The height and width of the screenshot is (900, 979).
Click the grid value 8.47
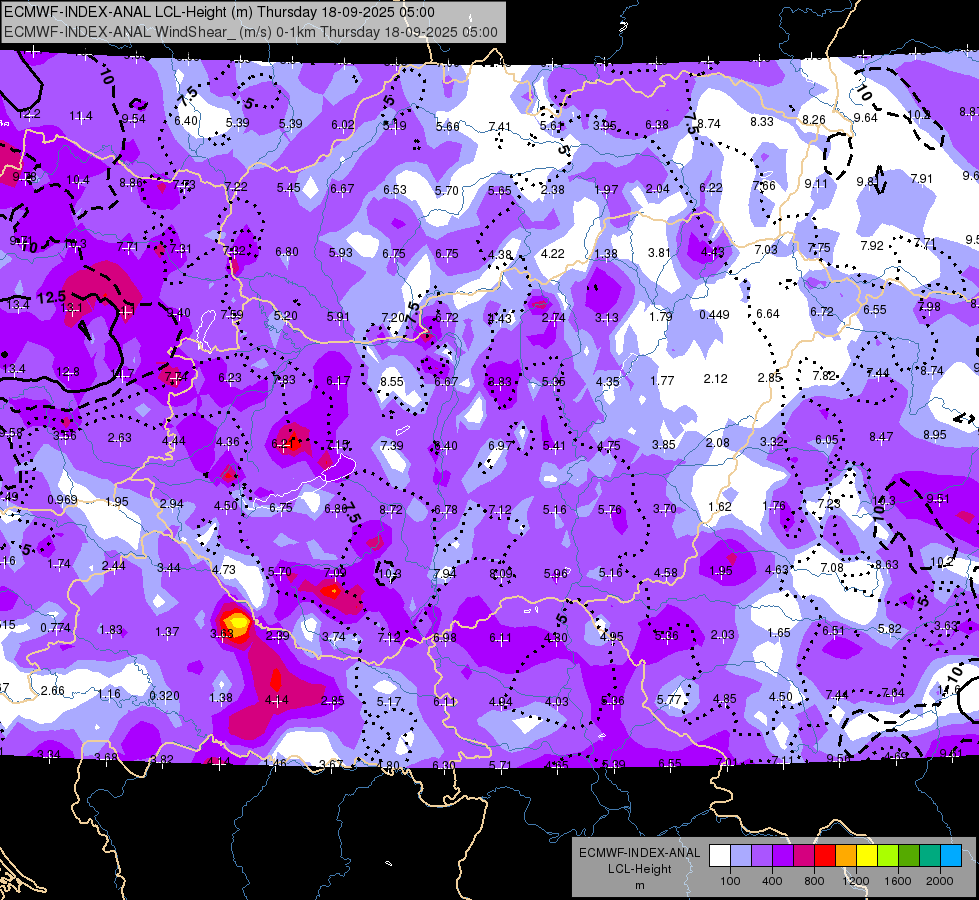tap(881, 437)
